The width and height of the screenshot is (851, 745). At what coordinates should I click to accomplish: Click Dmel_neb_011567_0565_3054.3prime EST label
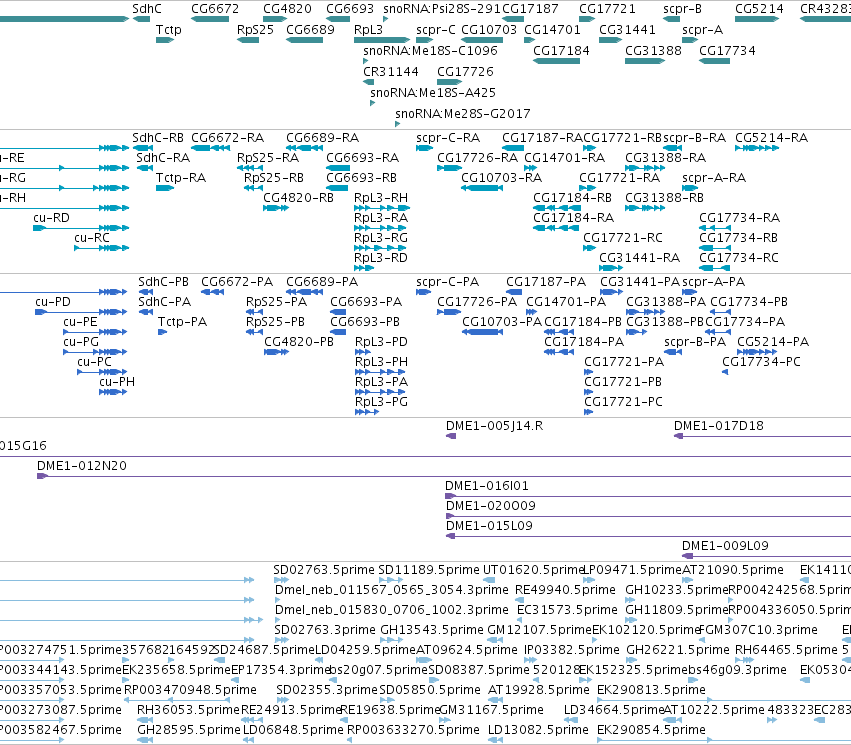(392, 590)
